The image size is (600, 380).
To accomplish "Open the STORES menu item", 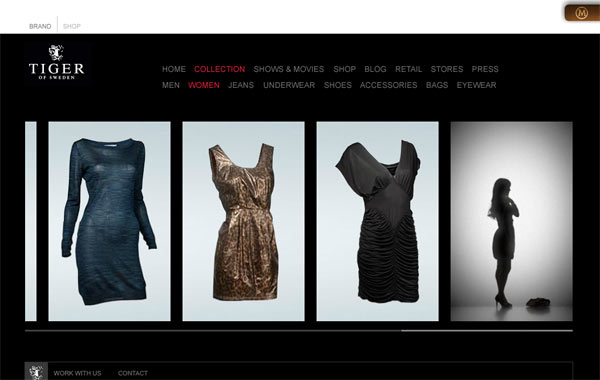I will pyautogui.click(x=447, y=69).
